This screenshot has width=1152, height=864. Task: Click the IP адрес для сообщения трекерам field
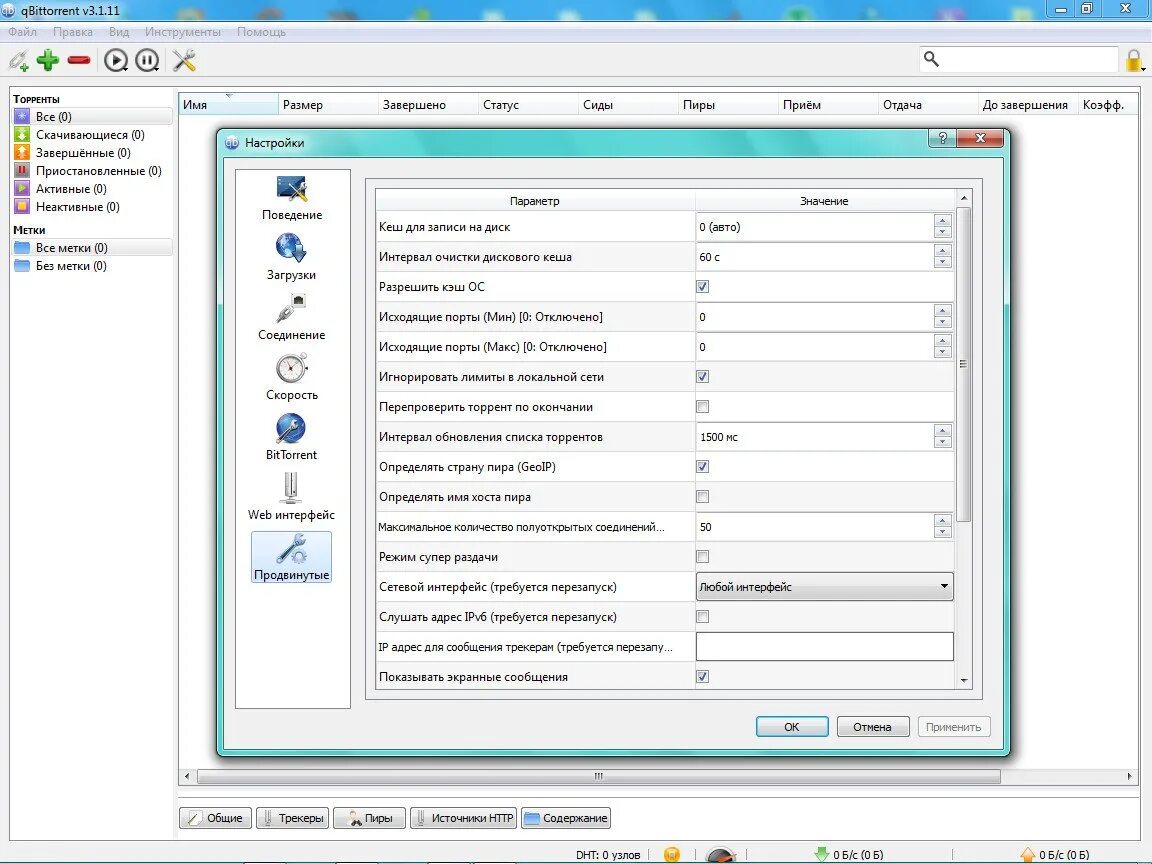click(x=824, y=647)
